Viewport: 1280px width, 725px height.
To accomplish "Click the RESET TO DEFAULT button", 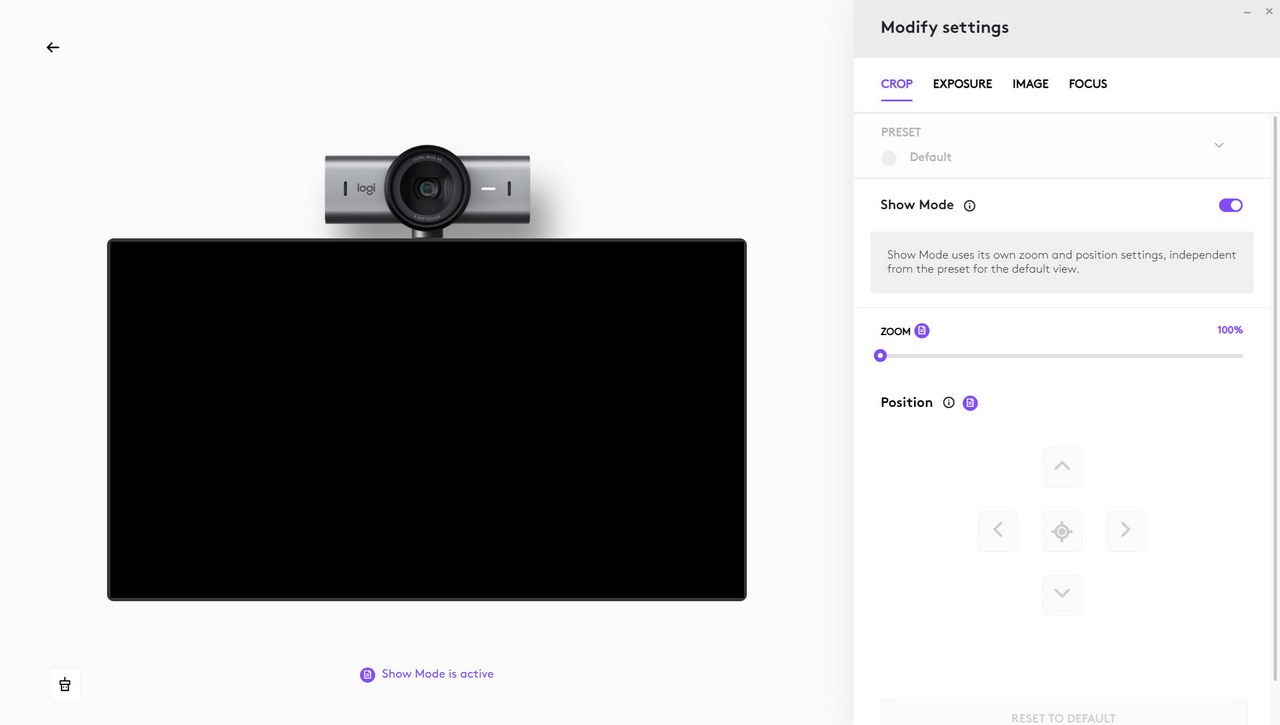I will click(1064, 713).
